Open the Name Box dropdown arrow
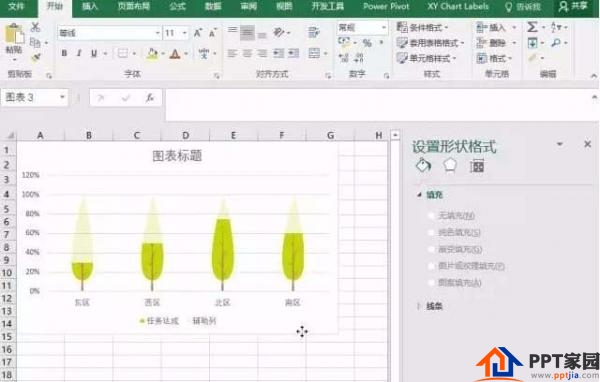The image size is (600, 382). (62, 97)
